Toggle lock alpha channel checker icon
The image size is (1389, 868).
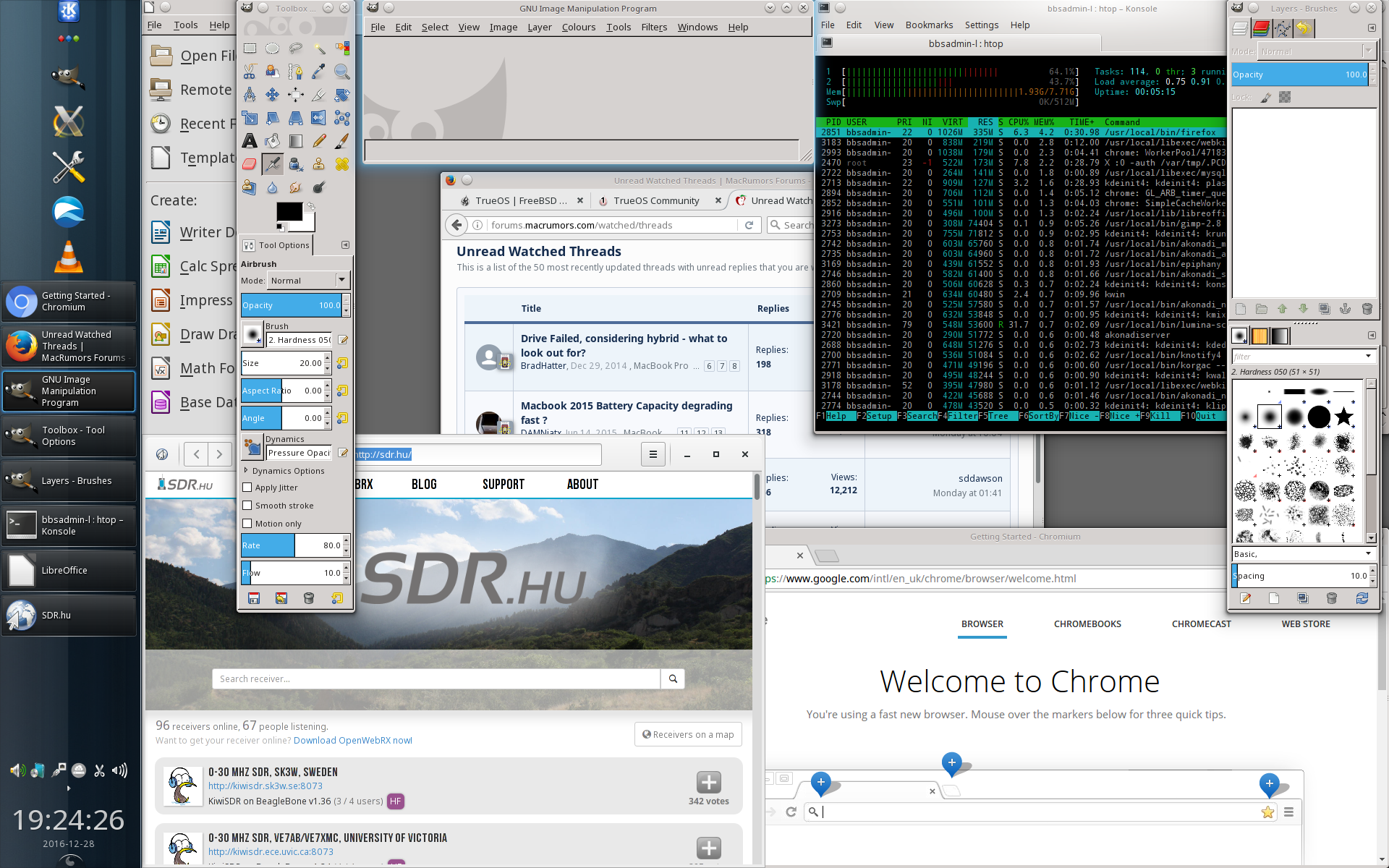1285,97
